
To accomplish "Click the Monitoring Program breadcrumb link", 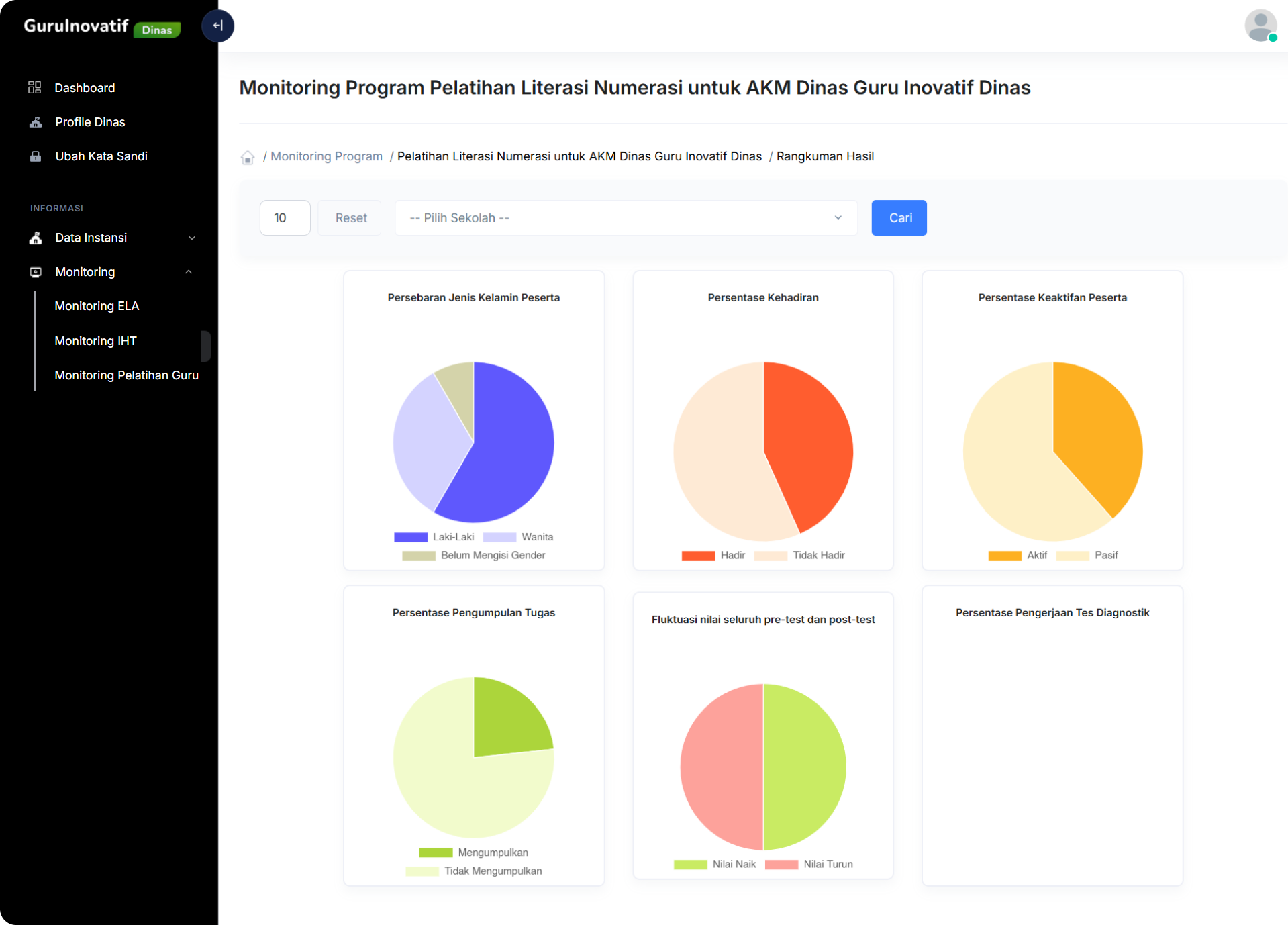I will pos(326,156).
